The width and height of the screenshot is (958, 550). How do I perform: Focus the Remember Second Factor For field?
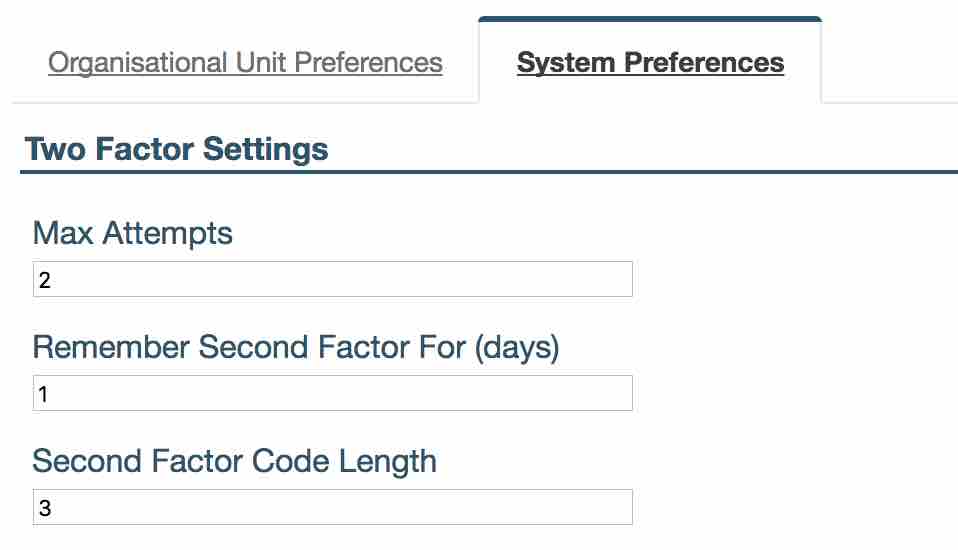[332, 393]
